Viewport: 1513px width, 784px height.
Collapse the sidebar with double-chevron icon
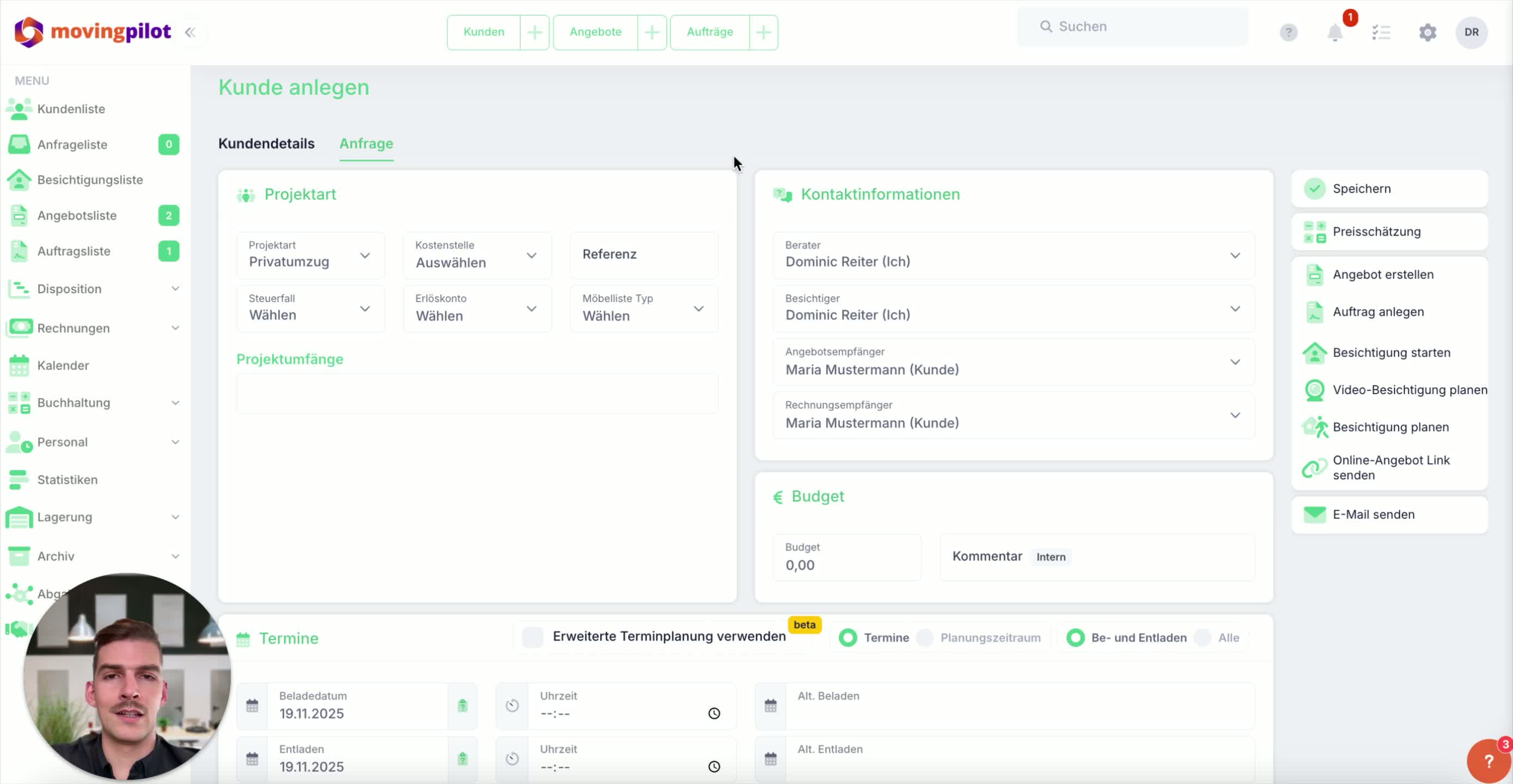[x=190, y=32]
